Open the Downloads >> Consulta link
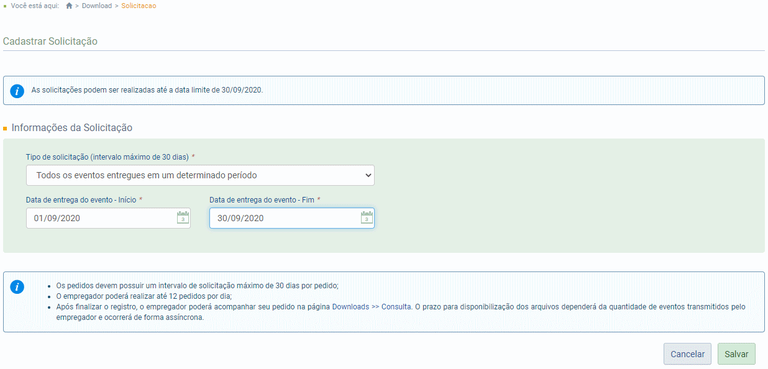This screenshot has width=768, height=369. [x=372, y=307]
